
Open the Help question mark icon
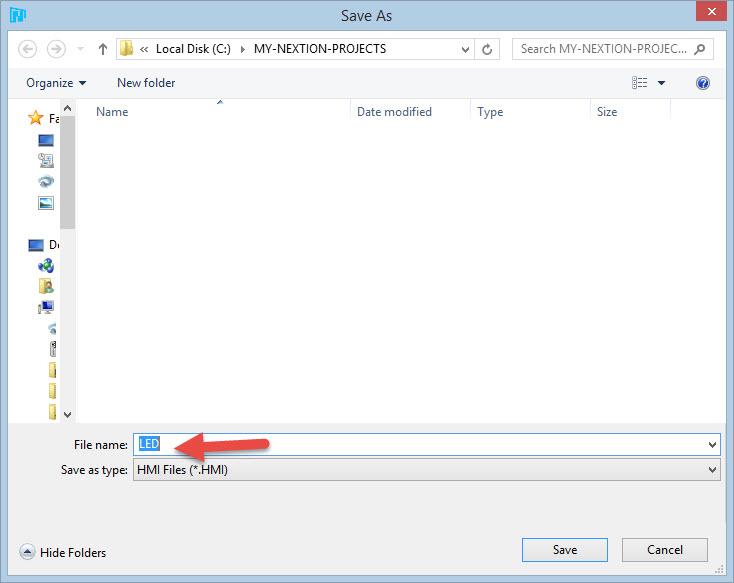coord(703,83)
